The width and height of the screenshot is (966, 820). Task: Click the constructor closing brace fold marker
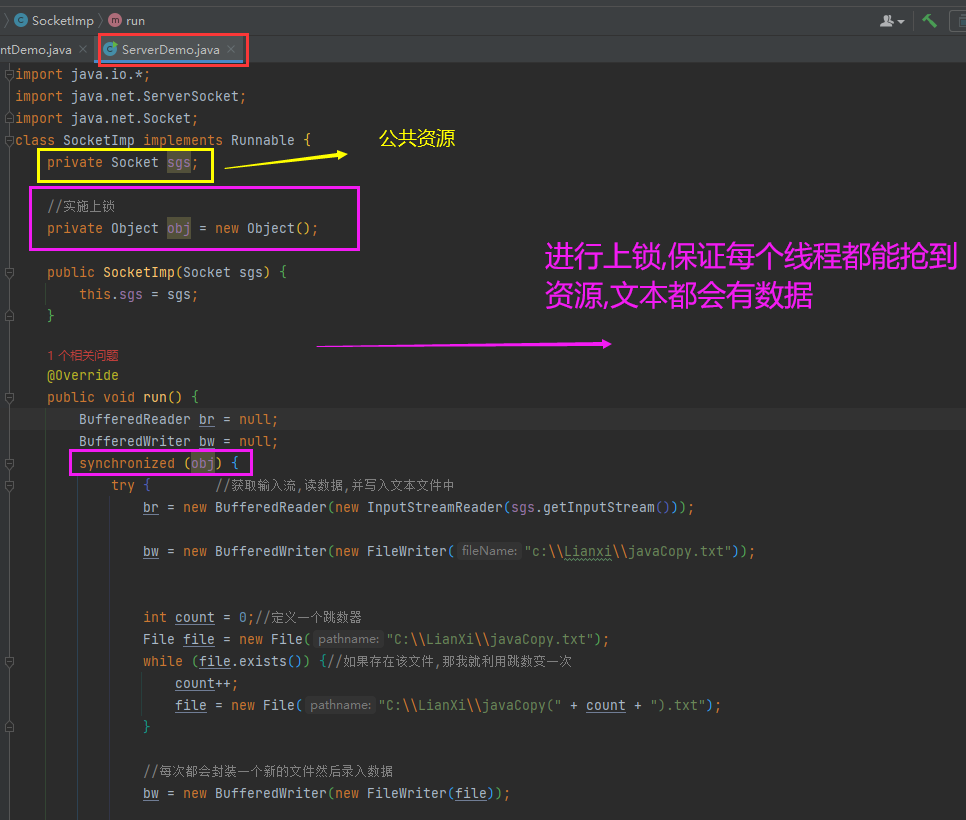pos(9,316)
